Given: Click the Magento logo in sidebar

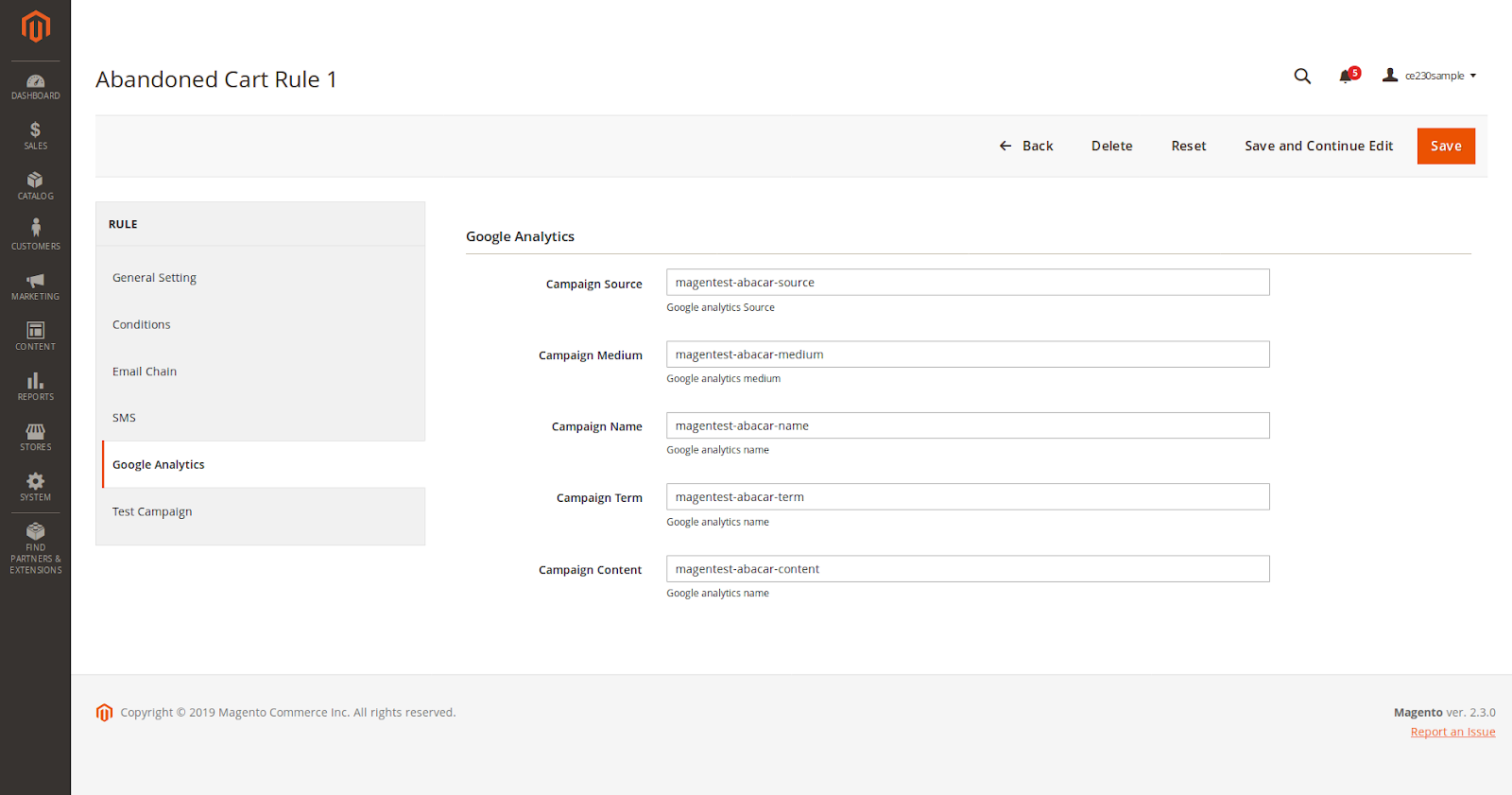Looking at the screenshot, I should [35, 26].
